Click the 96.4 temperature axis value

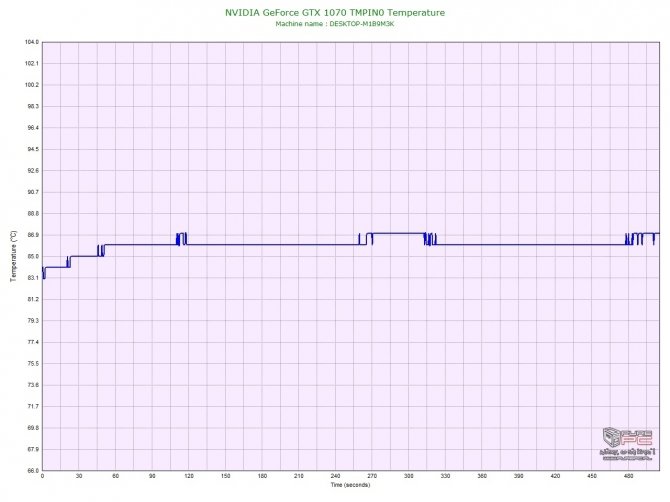33,127
